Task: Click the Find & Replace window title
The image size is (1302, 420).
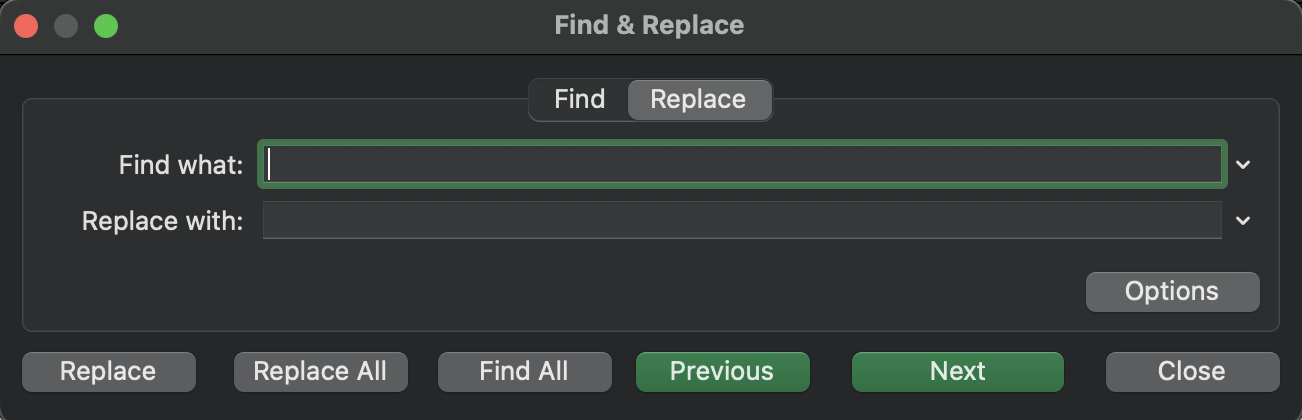Action: point(649,25)
